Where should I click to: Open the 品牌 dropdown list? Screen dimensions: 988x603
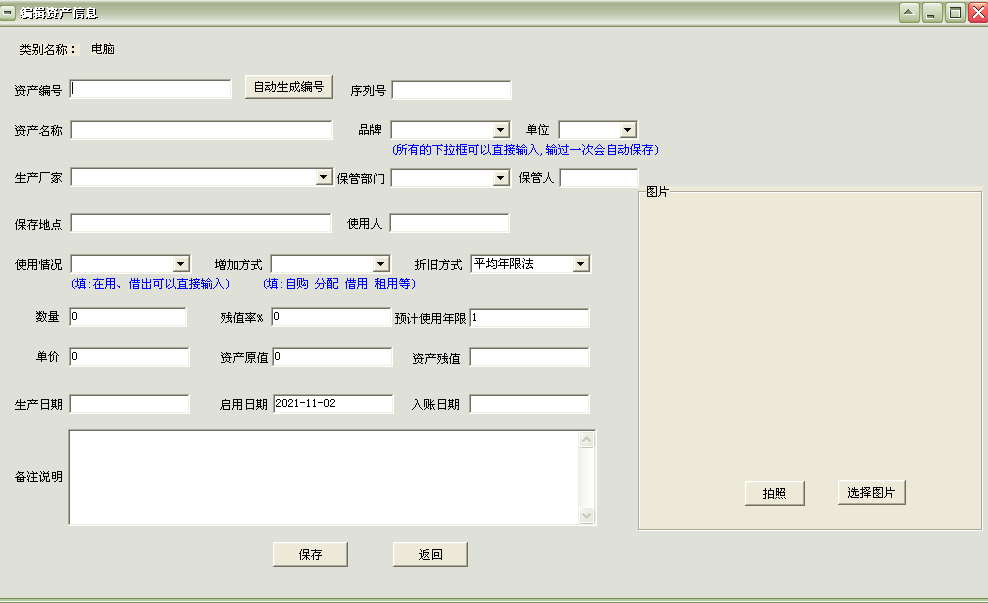coord(501,130)
